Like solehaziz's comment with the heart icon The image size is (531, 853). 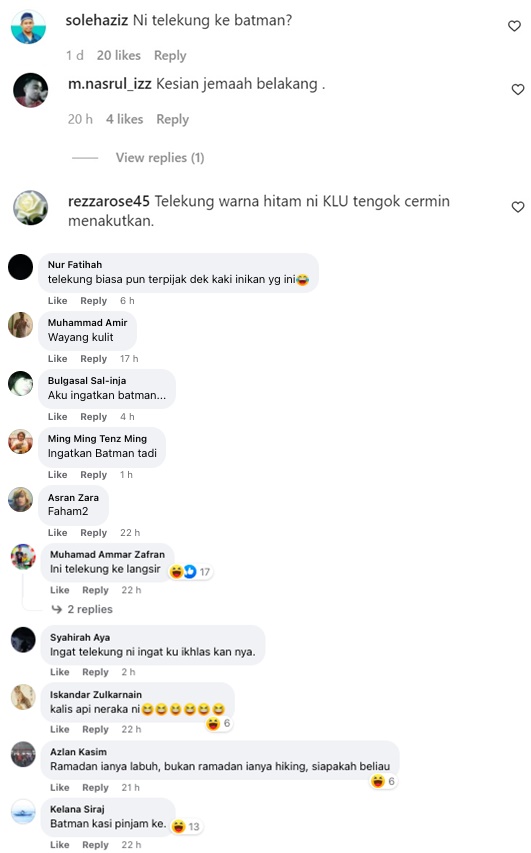(514, 26)
